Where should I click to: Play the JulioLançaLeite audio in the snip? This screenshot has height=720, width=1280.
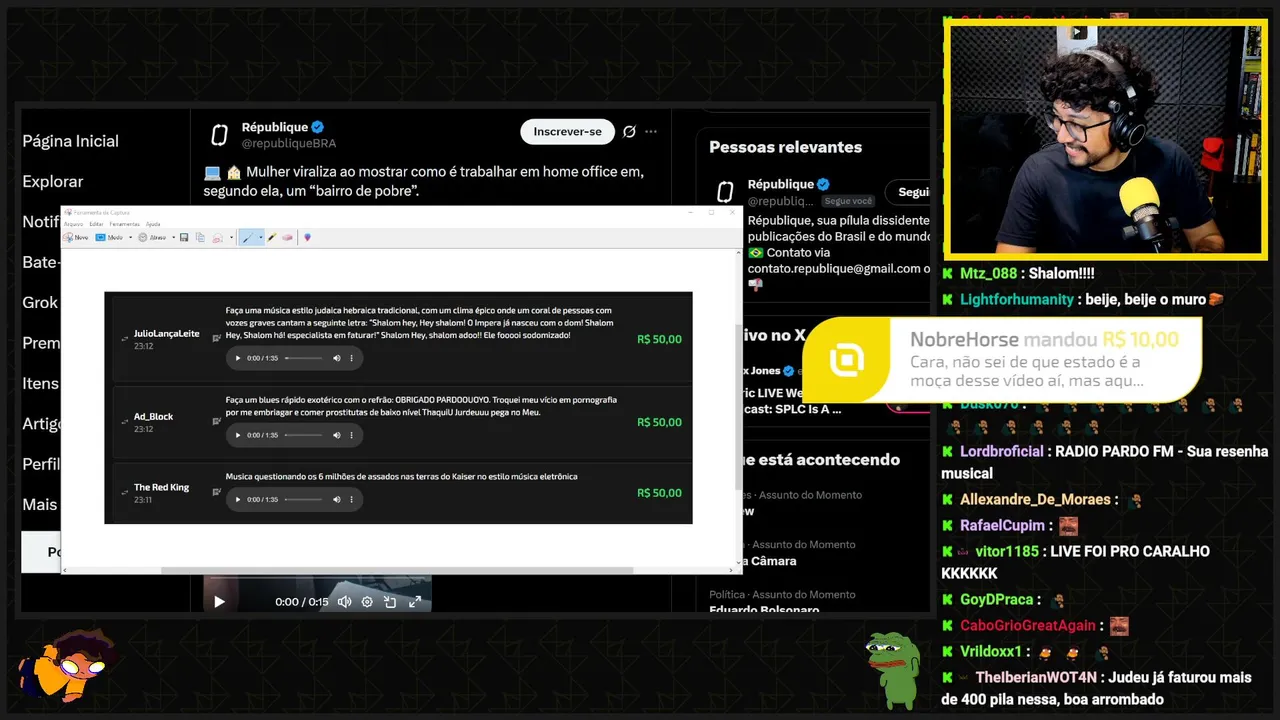[238, 358]
